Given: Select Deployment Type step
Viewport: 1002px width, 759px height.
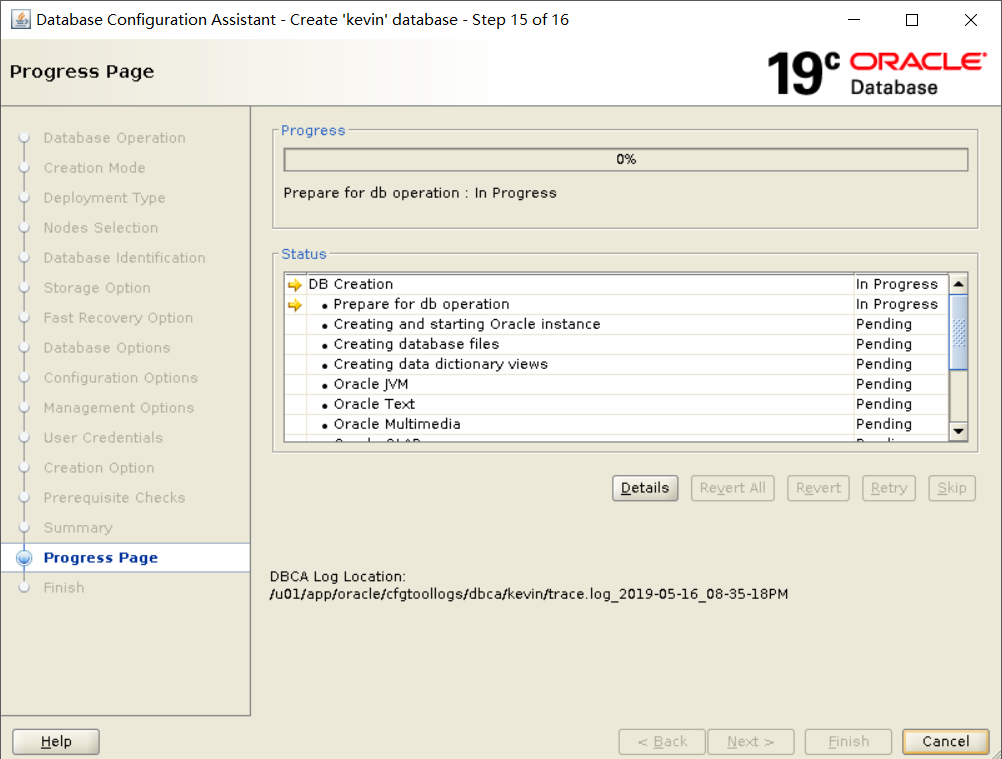Looking at the screenshot, I should [104, 198].
